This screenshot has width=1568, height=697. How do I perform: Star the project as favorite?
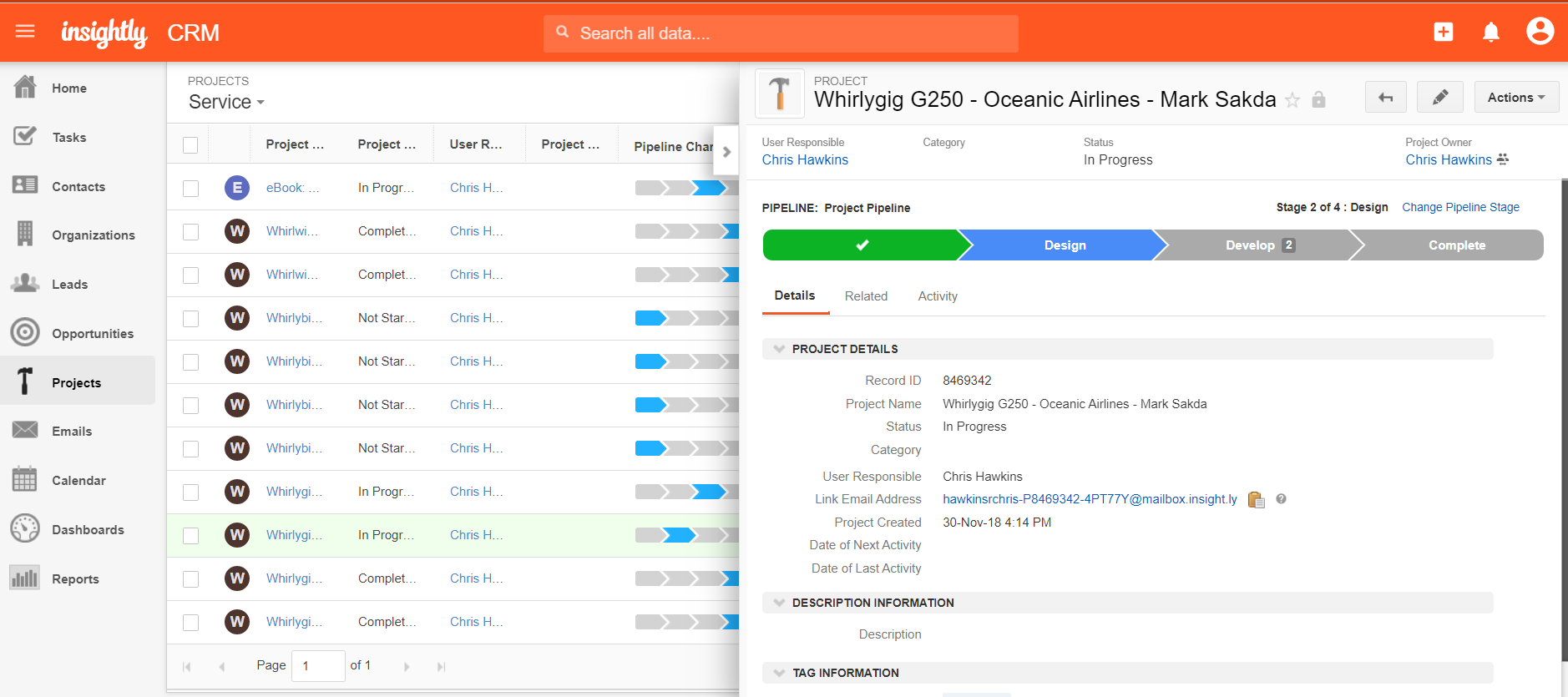(1292, 100)
